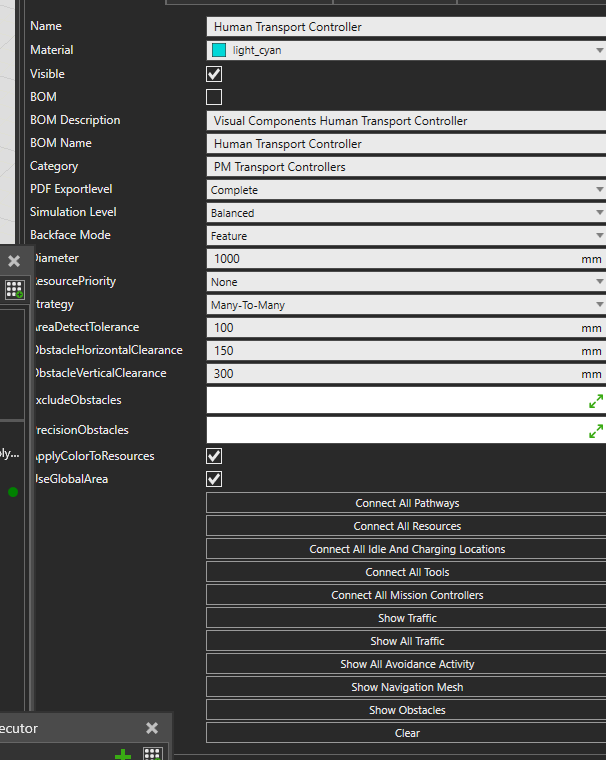Click Show All Avoidance Activity button
Screen dimensions: 606x760
406,664
